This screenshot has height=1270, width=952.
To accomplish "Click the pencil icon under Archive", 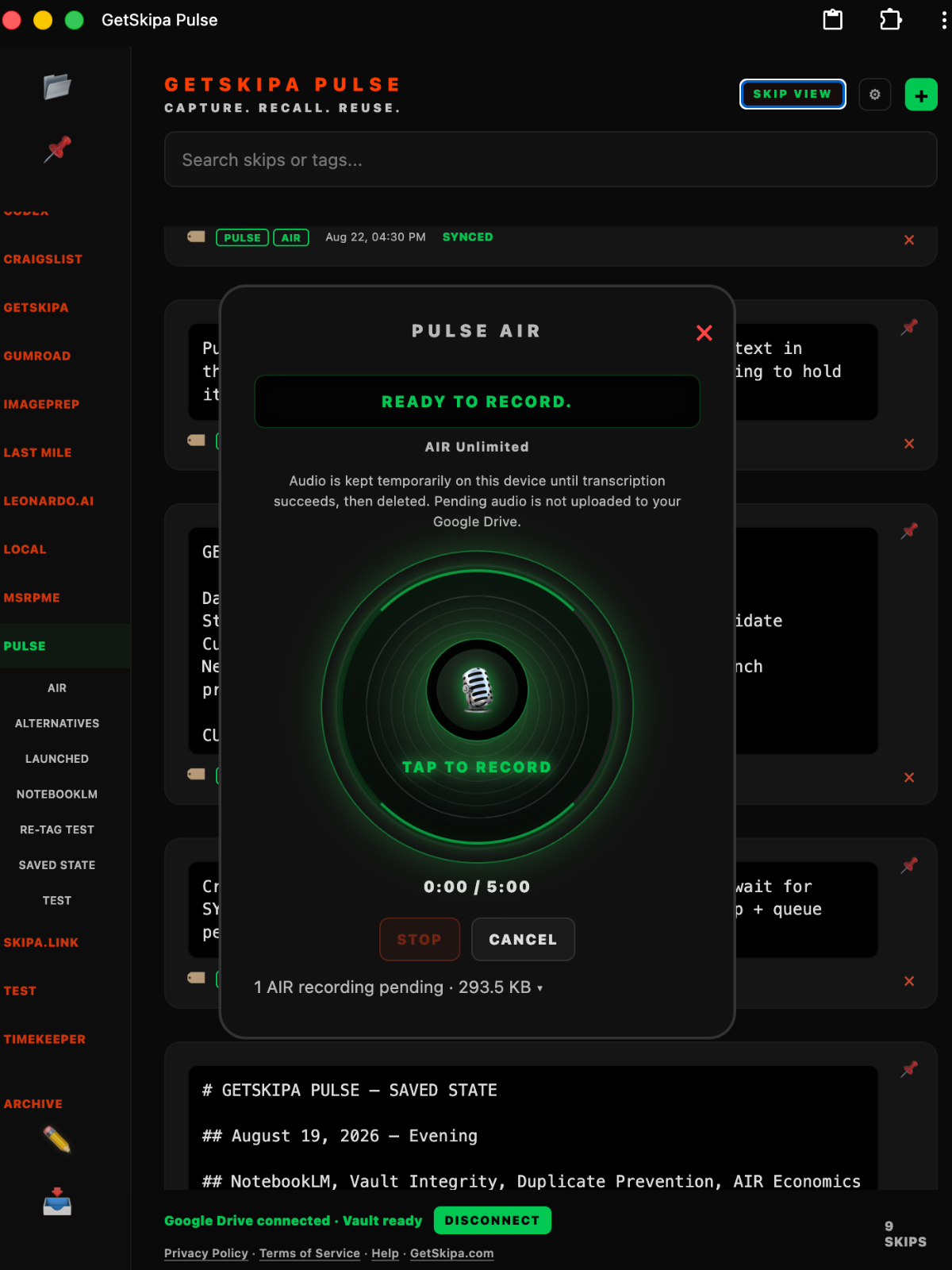I will click(57, 1140).
